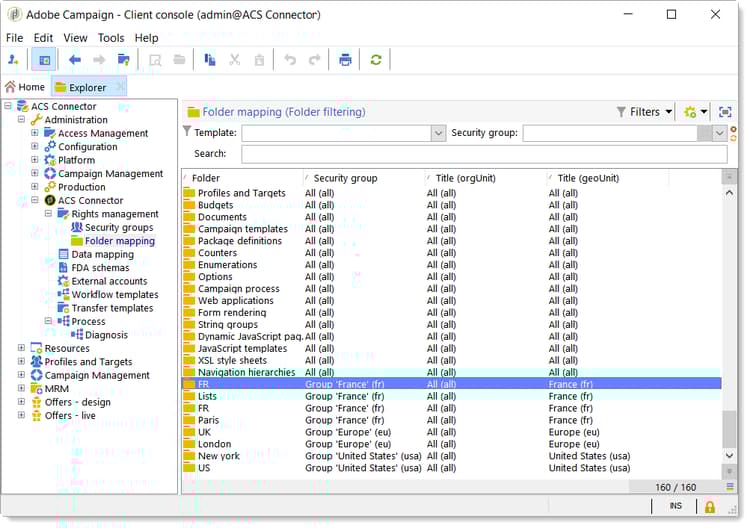Click the copy/duplicate toolbar icon
Image resolution: width=750 pixels, height=528 pixels.
[x=210, y=60]
